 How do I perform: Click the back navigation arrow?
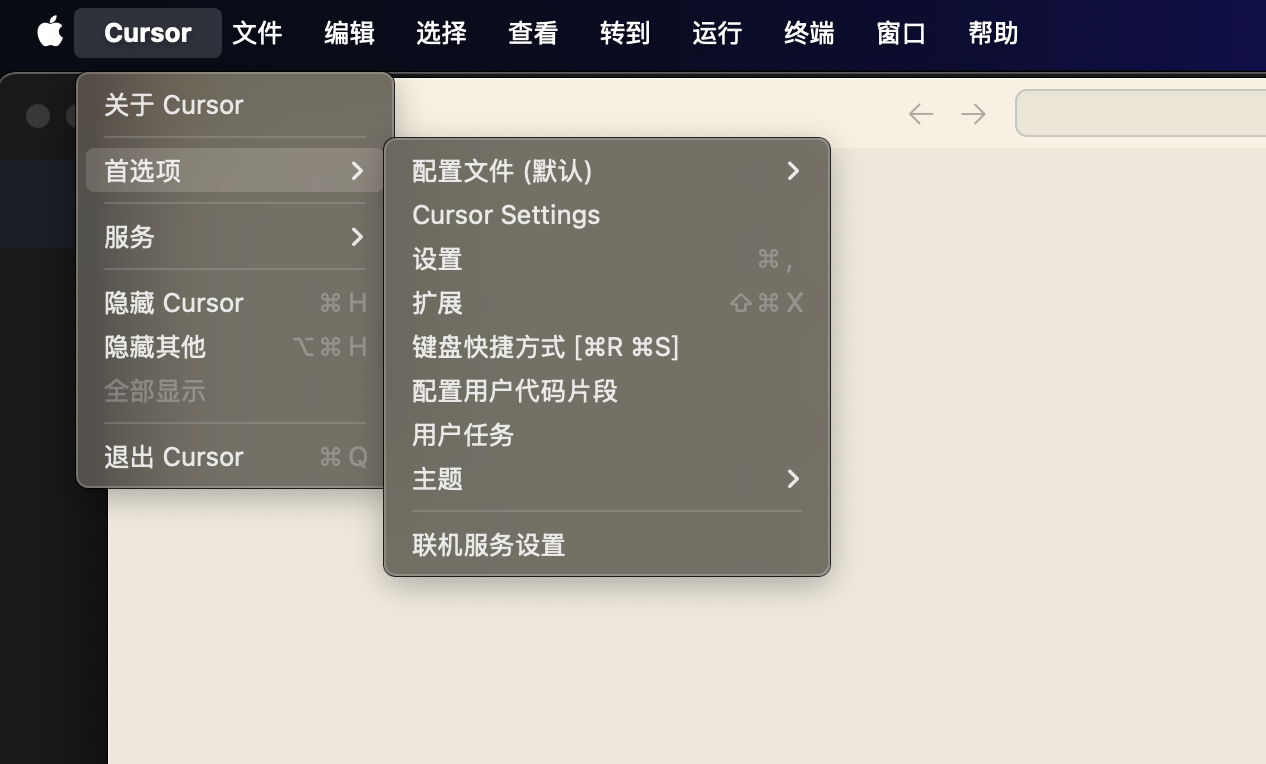pos(921,114)
